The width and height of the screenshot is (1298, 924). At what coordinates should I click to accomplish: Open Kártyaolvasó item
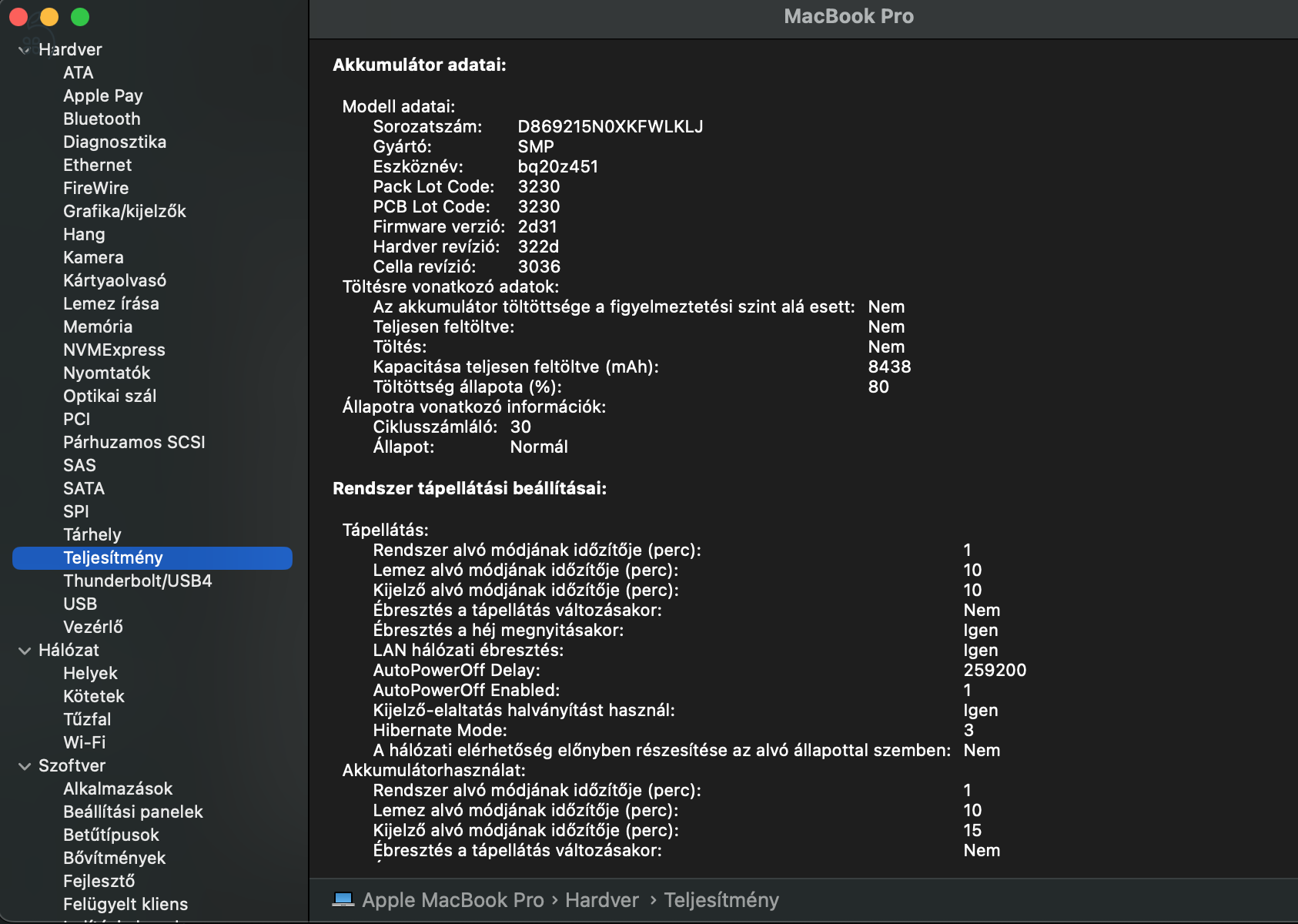coord(115,280)
